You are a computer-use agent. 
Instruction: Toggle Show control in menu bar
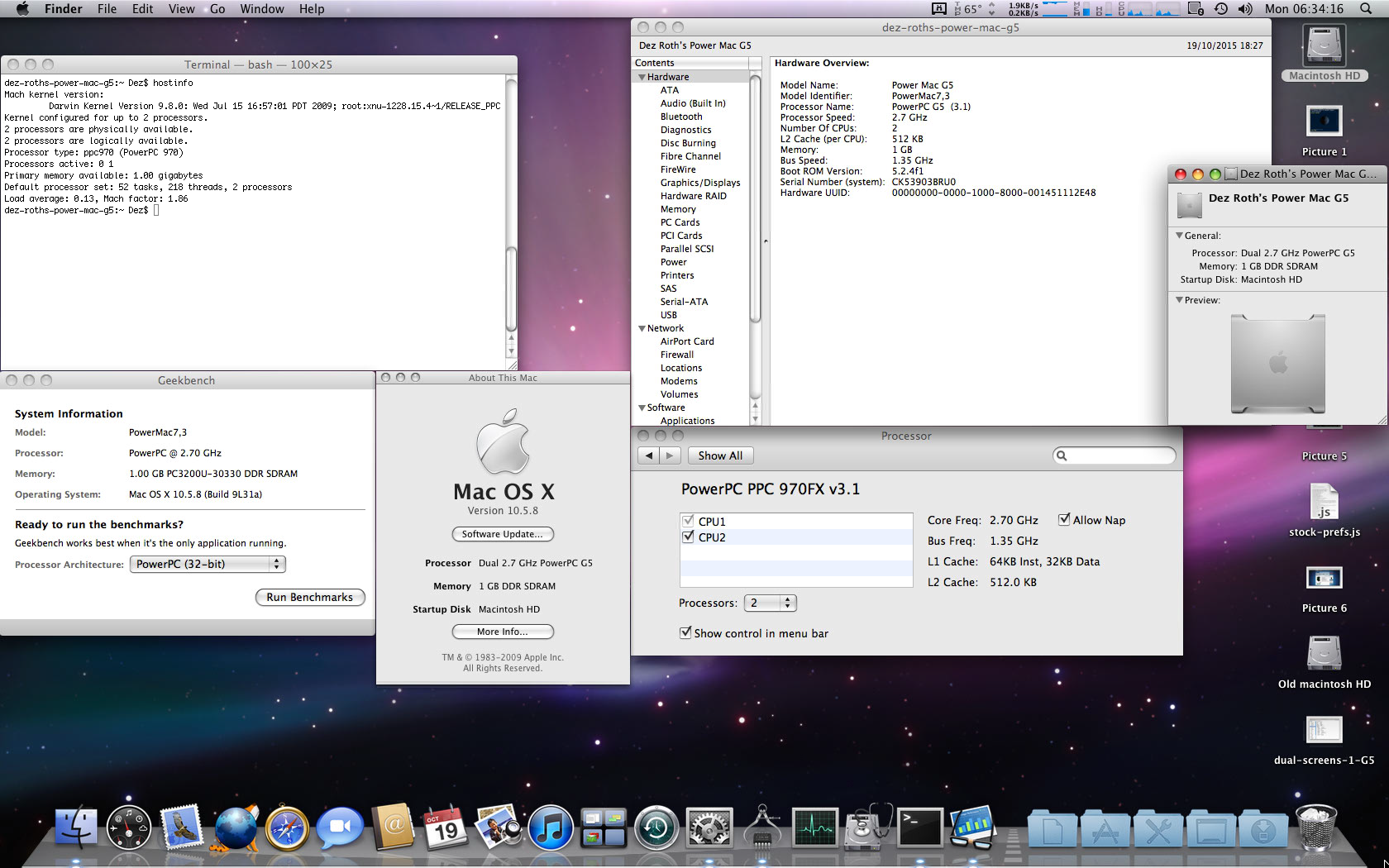click(685, 632)
